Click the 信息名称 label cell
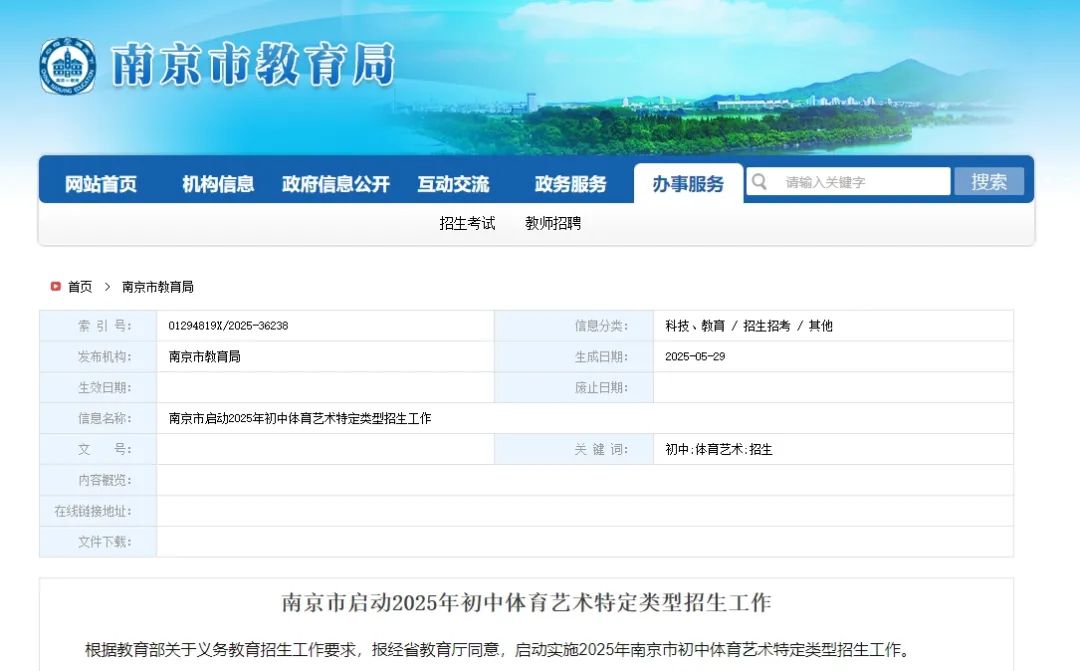Image resolution: width=1080 pixels, height=671 pixels. coord(98,418)
